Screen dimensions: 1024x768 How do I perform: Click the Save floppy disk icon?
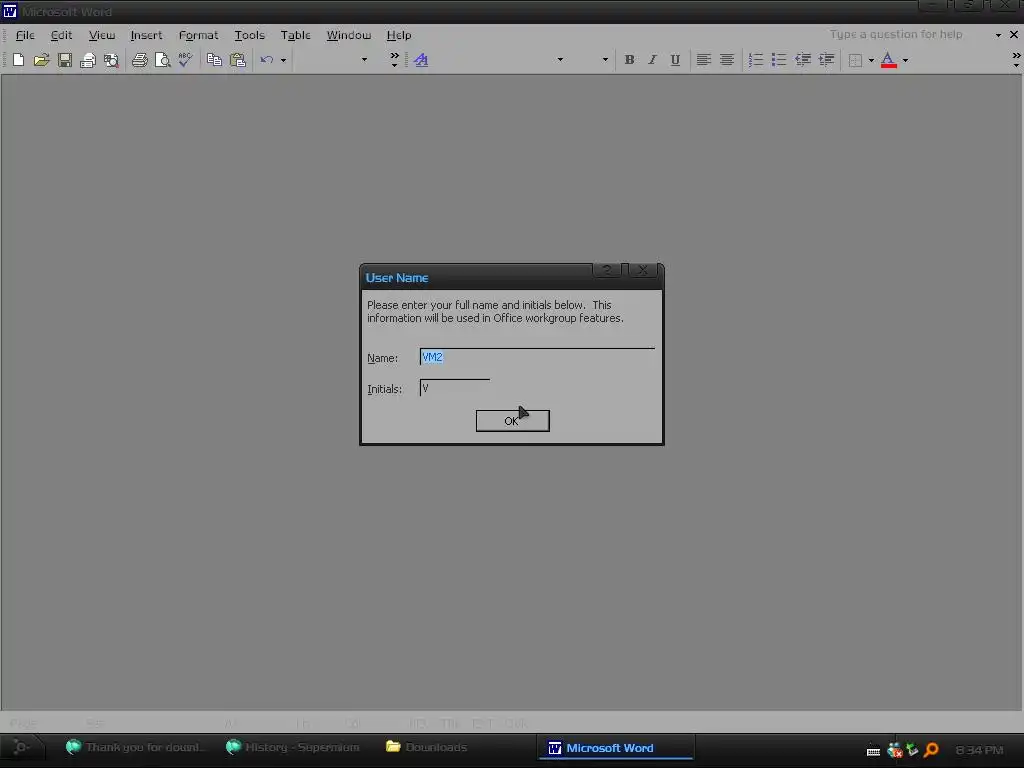(65, 60)
